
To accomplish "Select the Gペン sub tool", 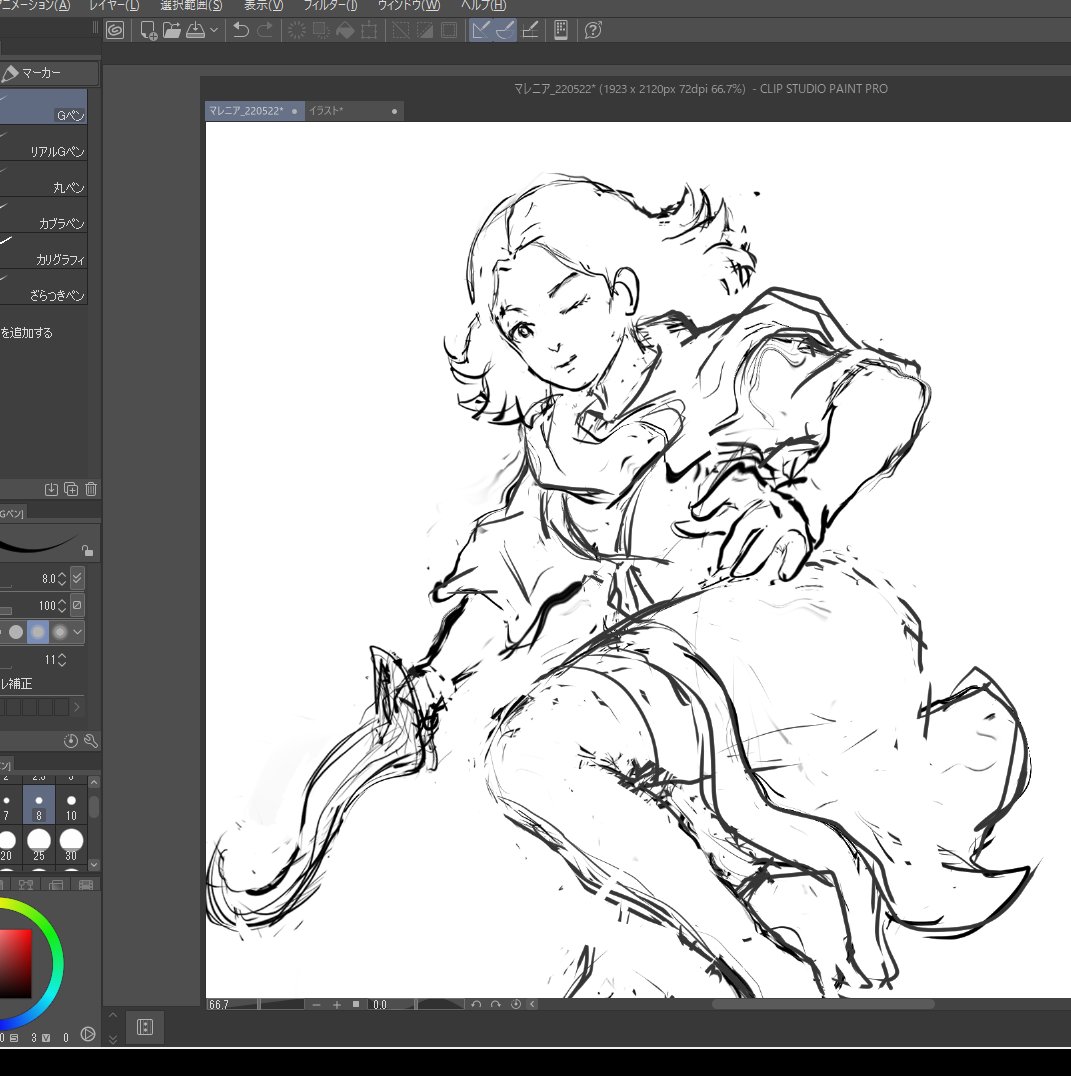I will (43, 107).
